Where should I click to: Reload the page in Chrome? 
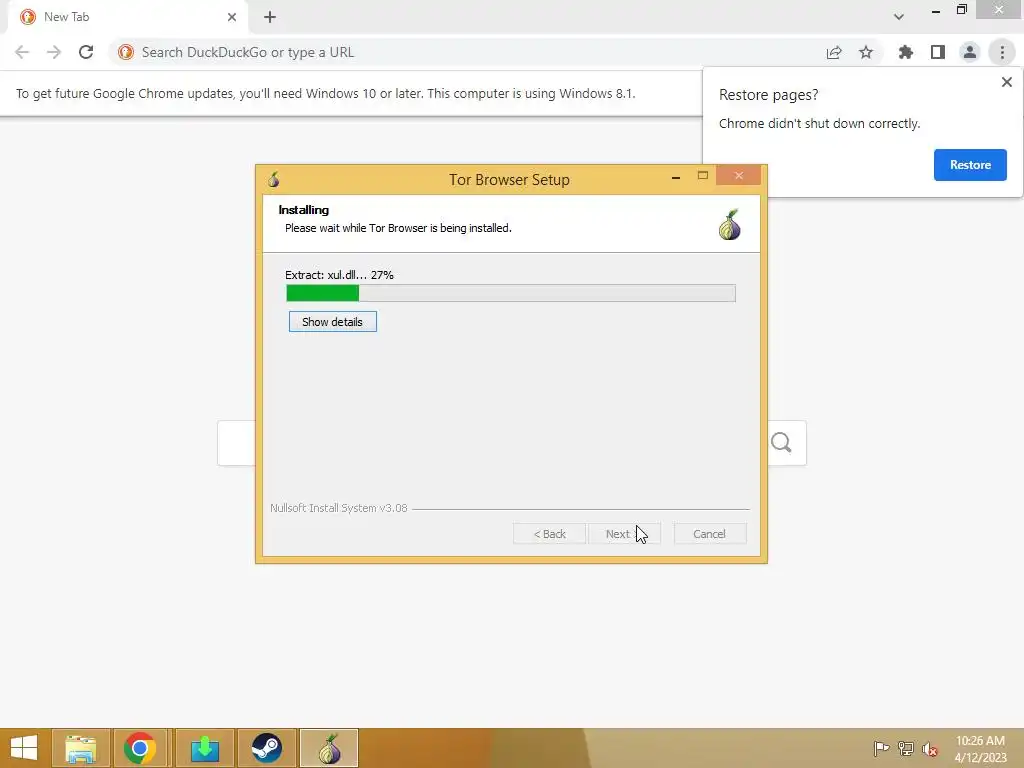(86, 52)
